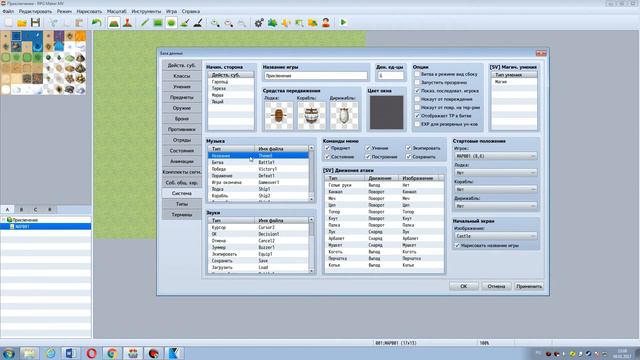The image size is (640, 360).
Task: Click the Zoom In magnifier icon
Action: tap(215, 22)
